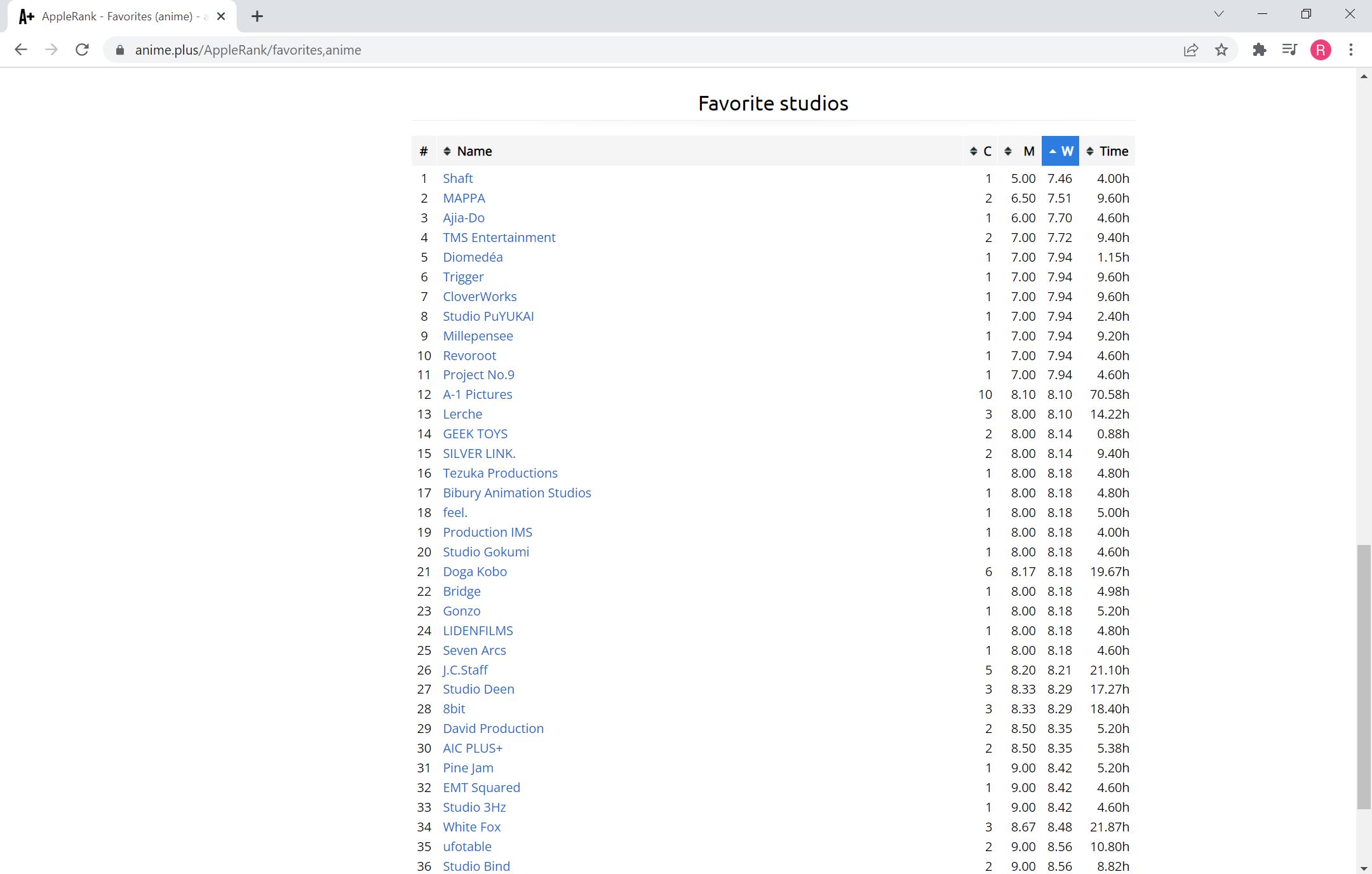Select the AppleRank Favorites tab
This screenshot has height=874, width=1372.
[x=118, y=17]
